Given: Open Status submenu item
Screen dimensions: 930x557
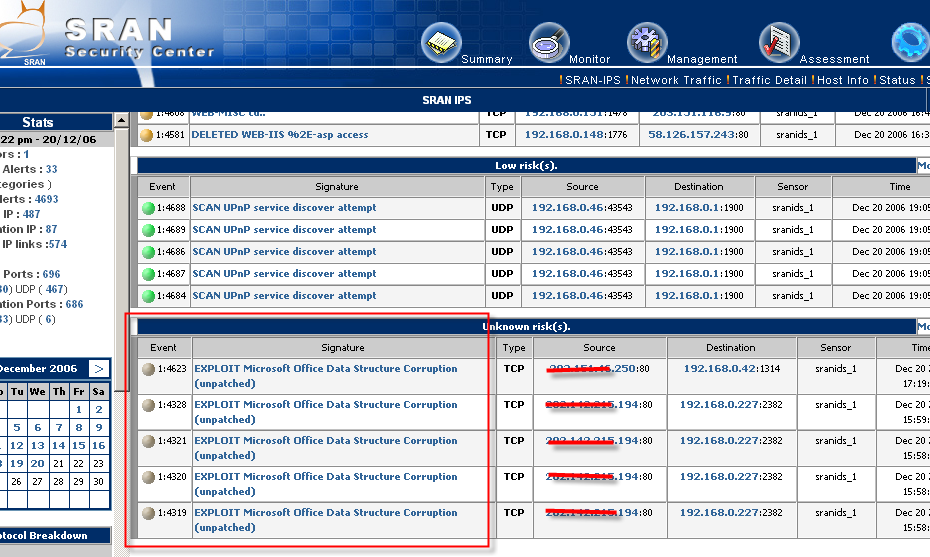Looking at the screenshot, I should pos(897,80).
